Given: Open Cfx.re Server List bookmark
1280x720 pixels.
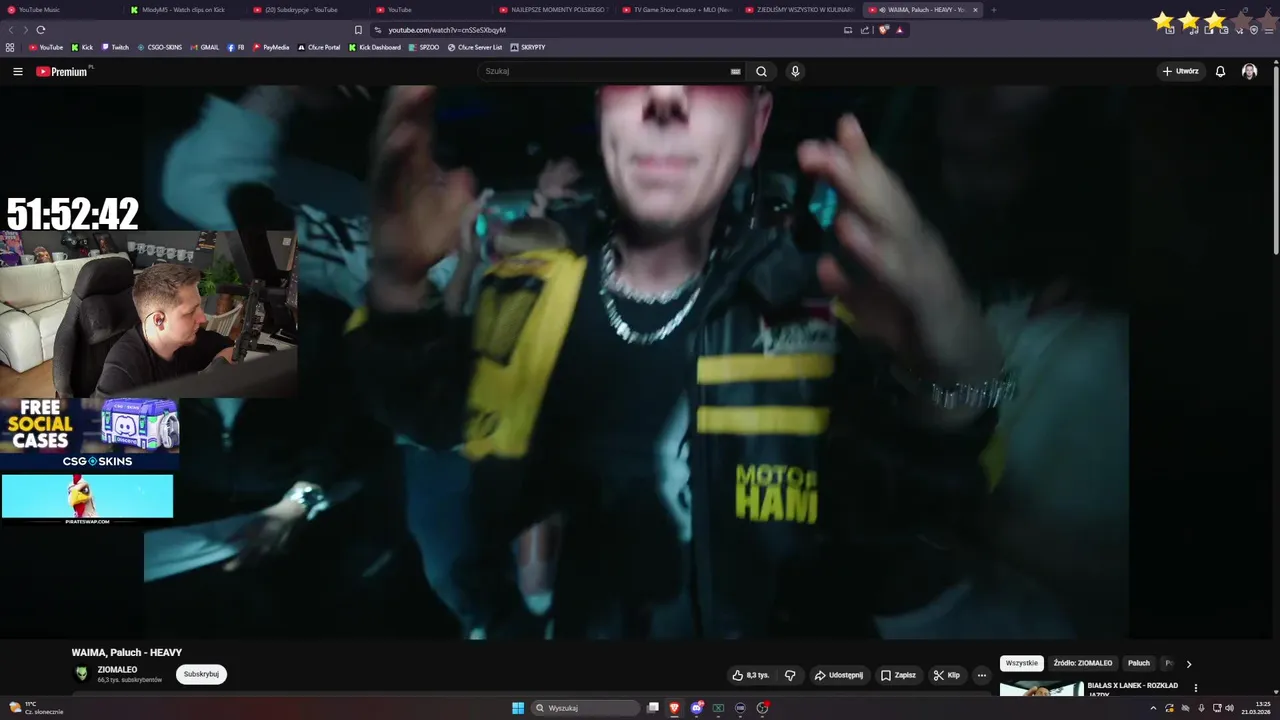Looking at the screenshot, I should tap(475, 47).
